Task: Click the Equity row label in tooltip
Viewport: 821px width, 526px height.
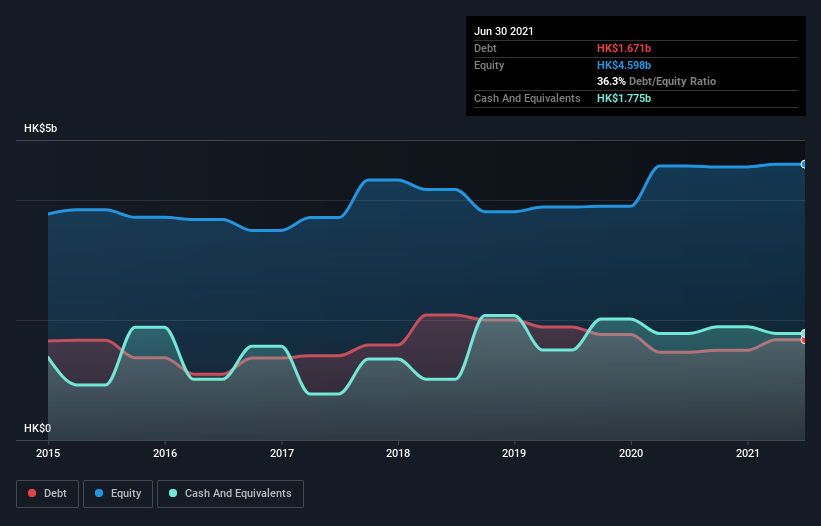Action: (489, 65)
